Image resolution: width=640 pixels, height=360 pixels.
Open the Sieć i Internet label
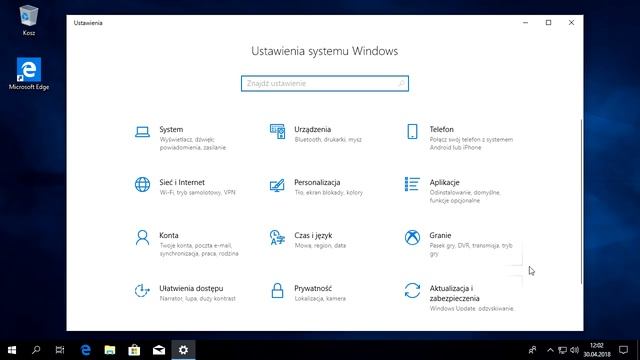(x=182, y=182)
